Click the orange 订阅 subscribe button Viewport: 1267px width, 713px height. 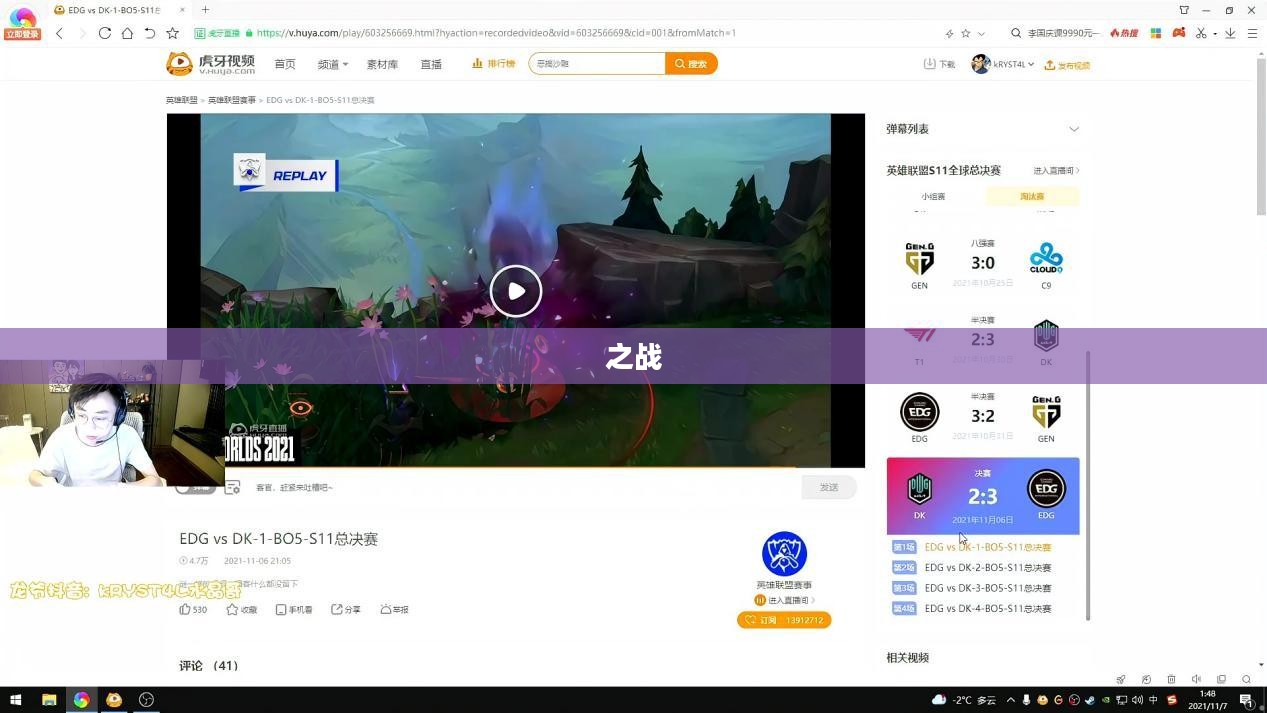coord(784,620)
